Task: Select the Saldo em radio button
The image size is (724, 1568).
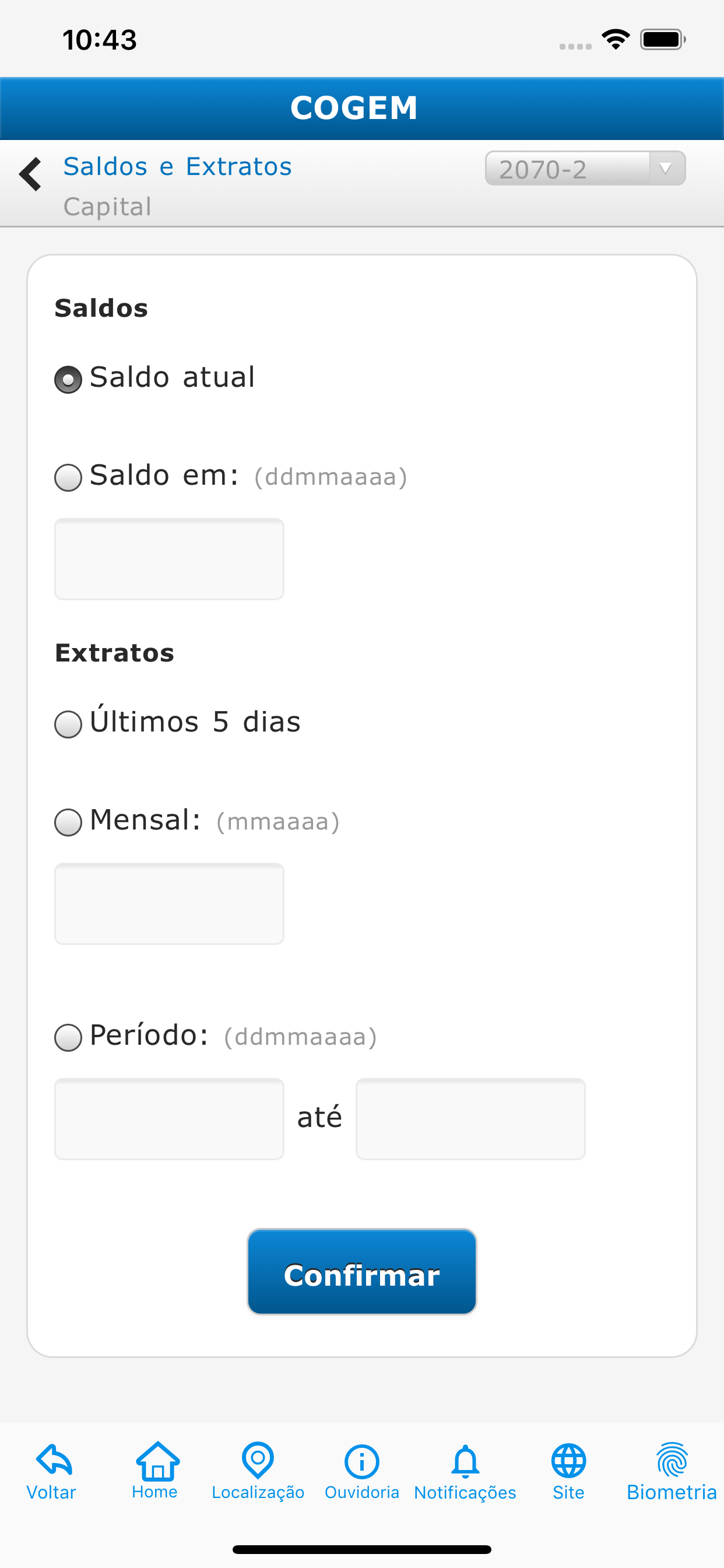Action: 68,477
